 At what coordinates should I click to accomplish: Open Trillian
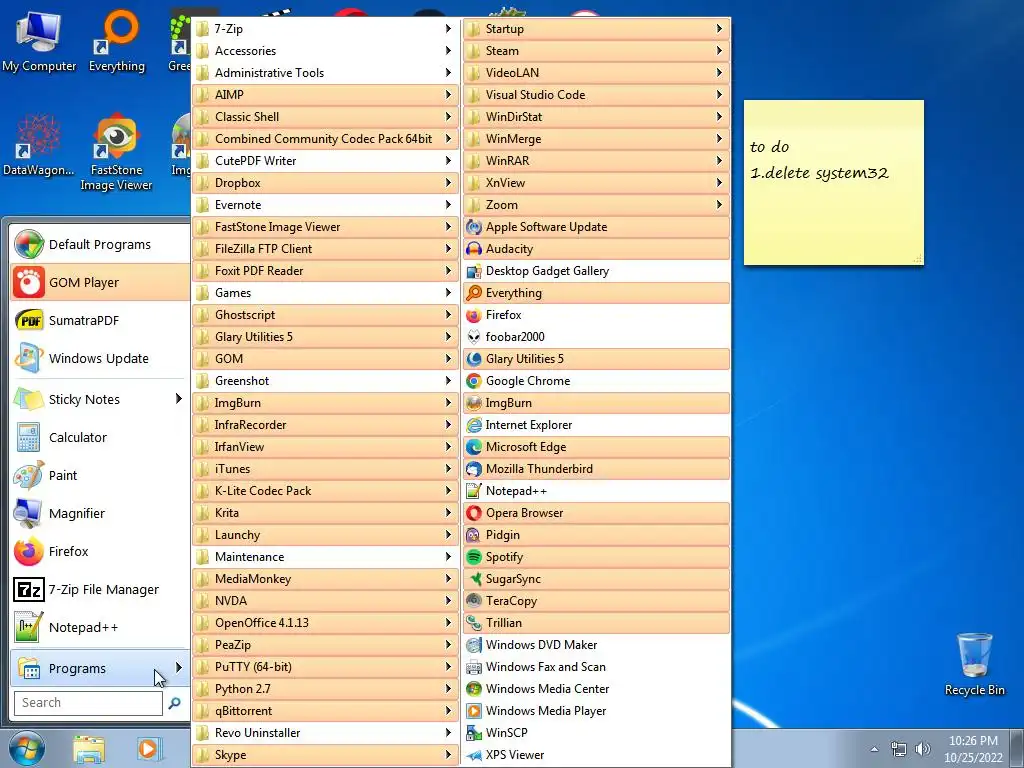click(596, 623)
